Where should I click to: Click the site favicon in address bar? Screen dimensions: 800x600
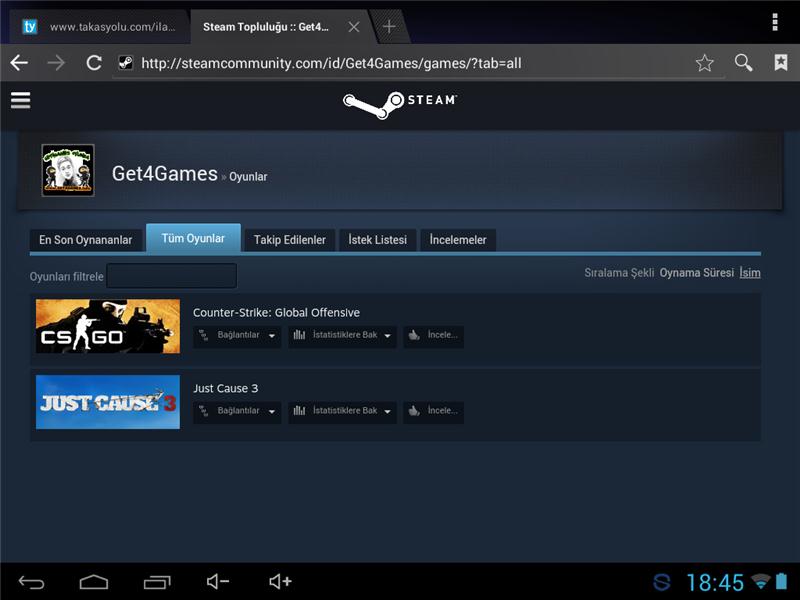[x=126, y=63]
